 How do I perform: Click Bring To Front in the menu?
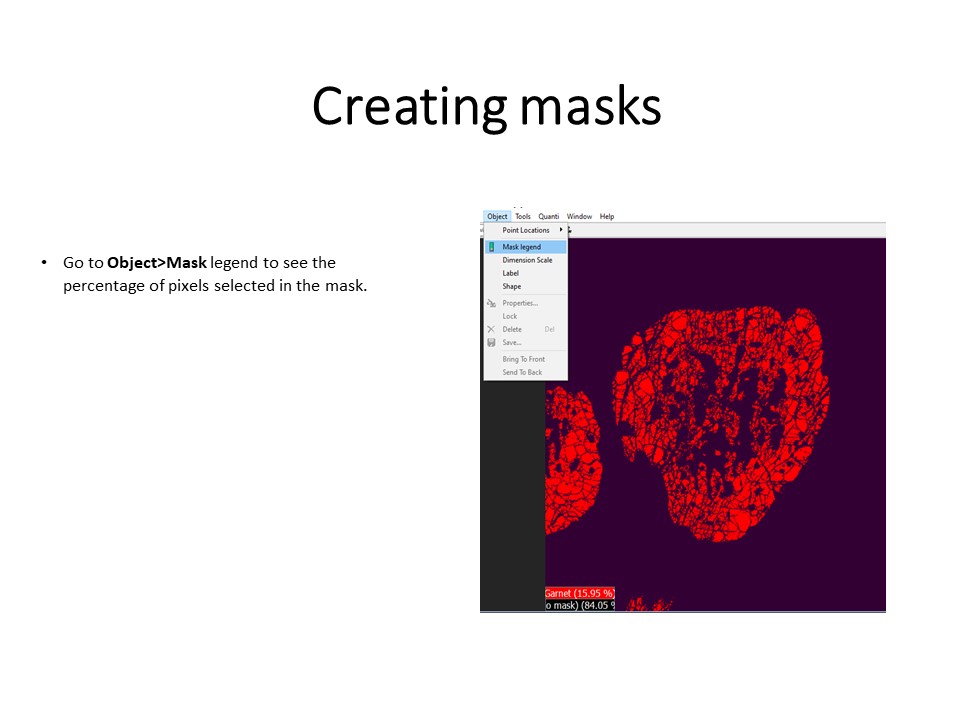coord(524,359)
